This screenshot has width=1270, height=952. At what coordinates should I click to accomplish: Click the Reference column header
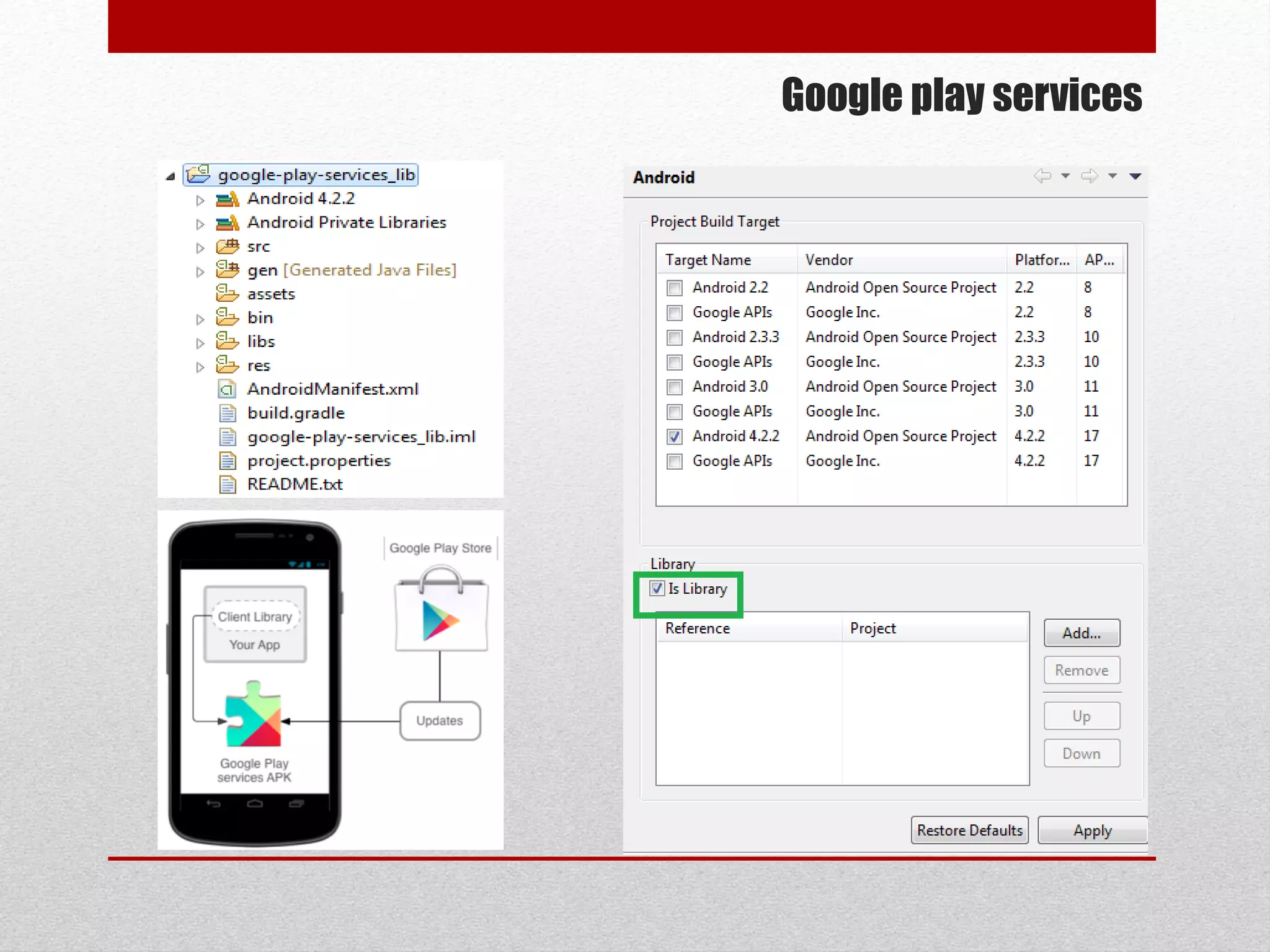[x=749, y=628]
